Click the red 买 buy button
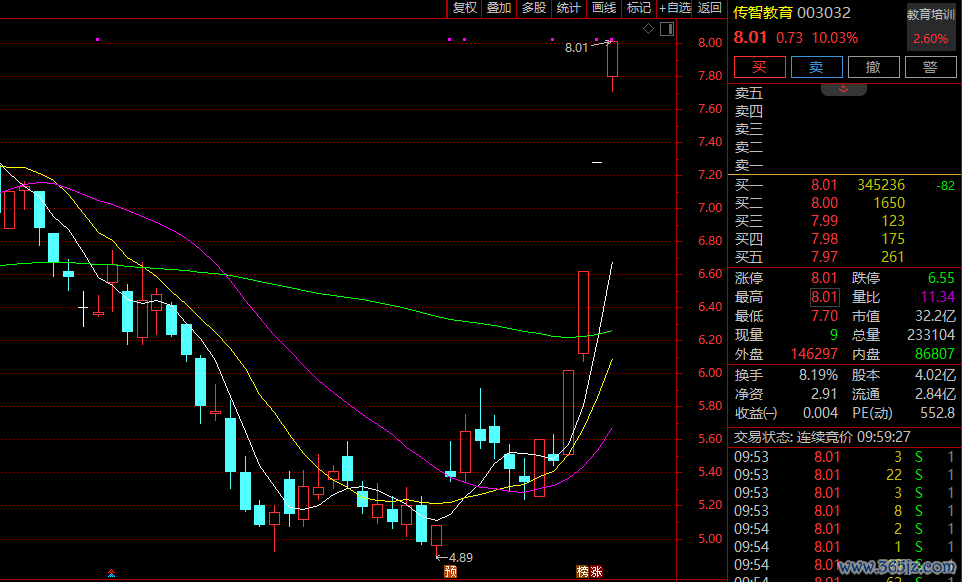962x582 pixels. point(760,67)
